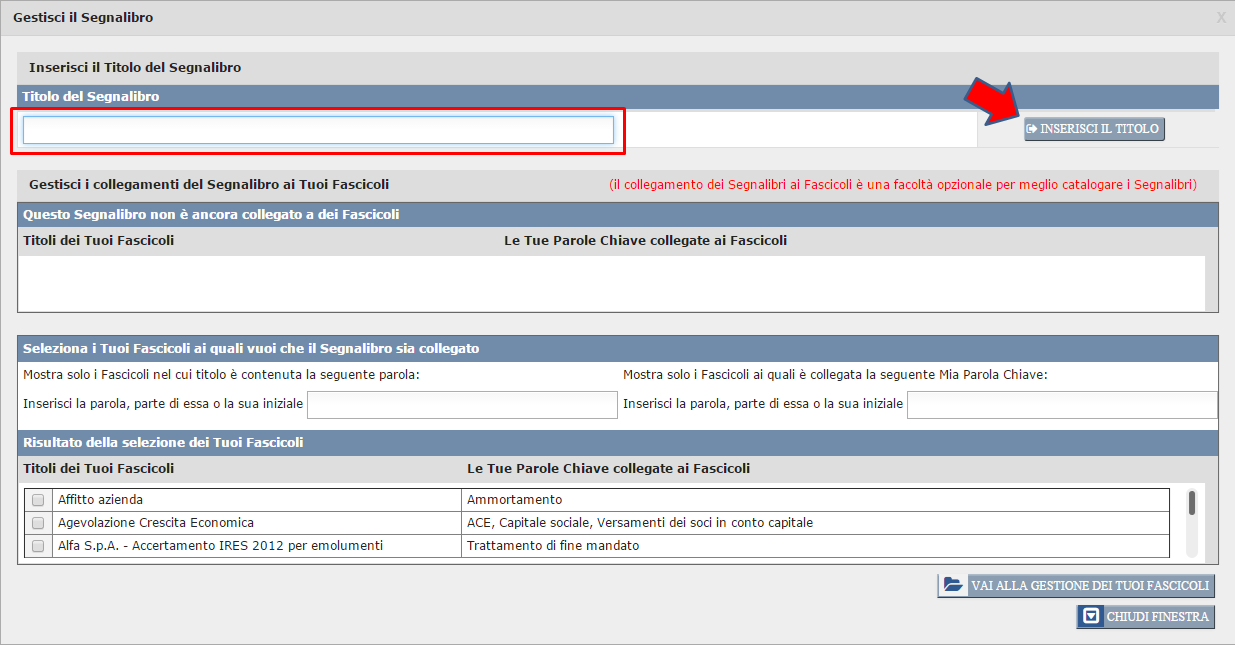Screen dimensions: 1235x645
Task: Check the Alfa S.p.A. Accertamento IRES checkbox
Action: 38,546
